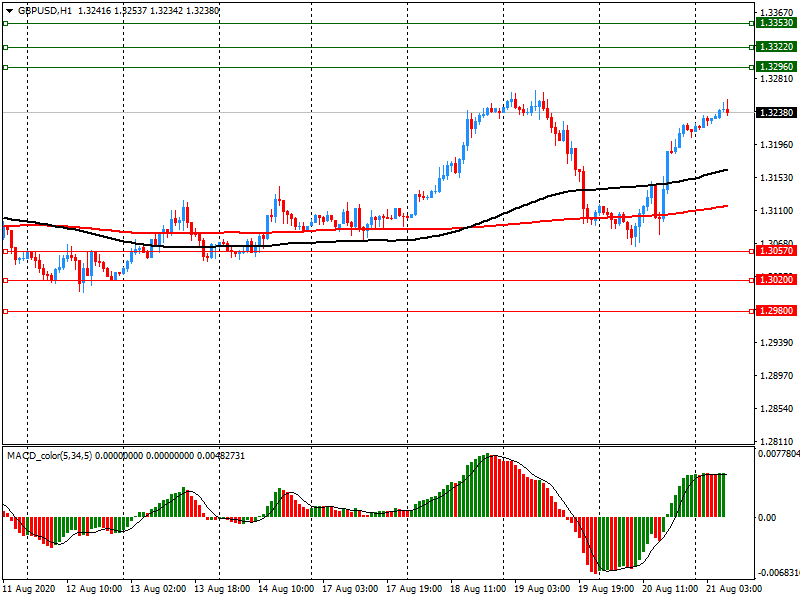Click the 1.29800 red support level label

tap(776, 311)
